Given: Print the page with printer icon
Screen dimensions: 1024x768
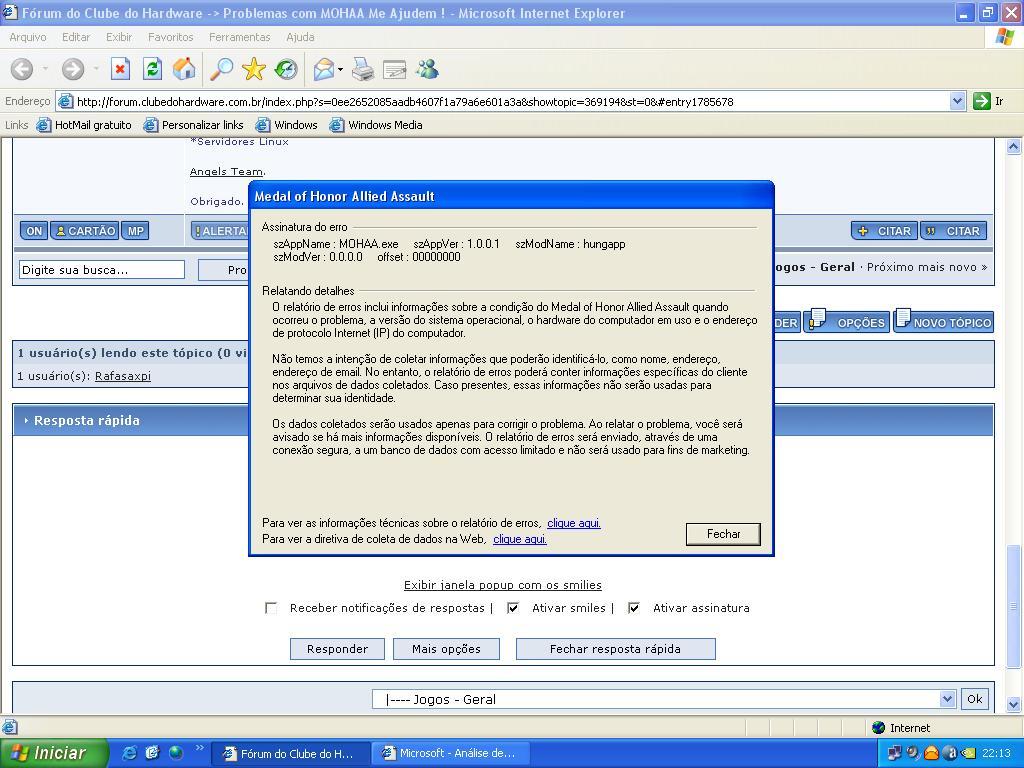Looking at the screenshot, I should tap(363, 69).
